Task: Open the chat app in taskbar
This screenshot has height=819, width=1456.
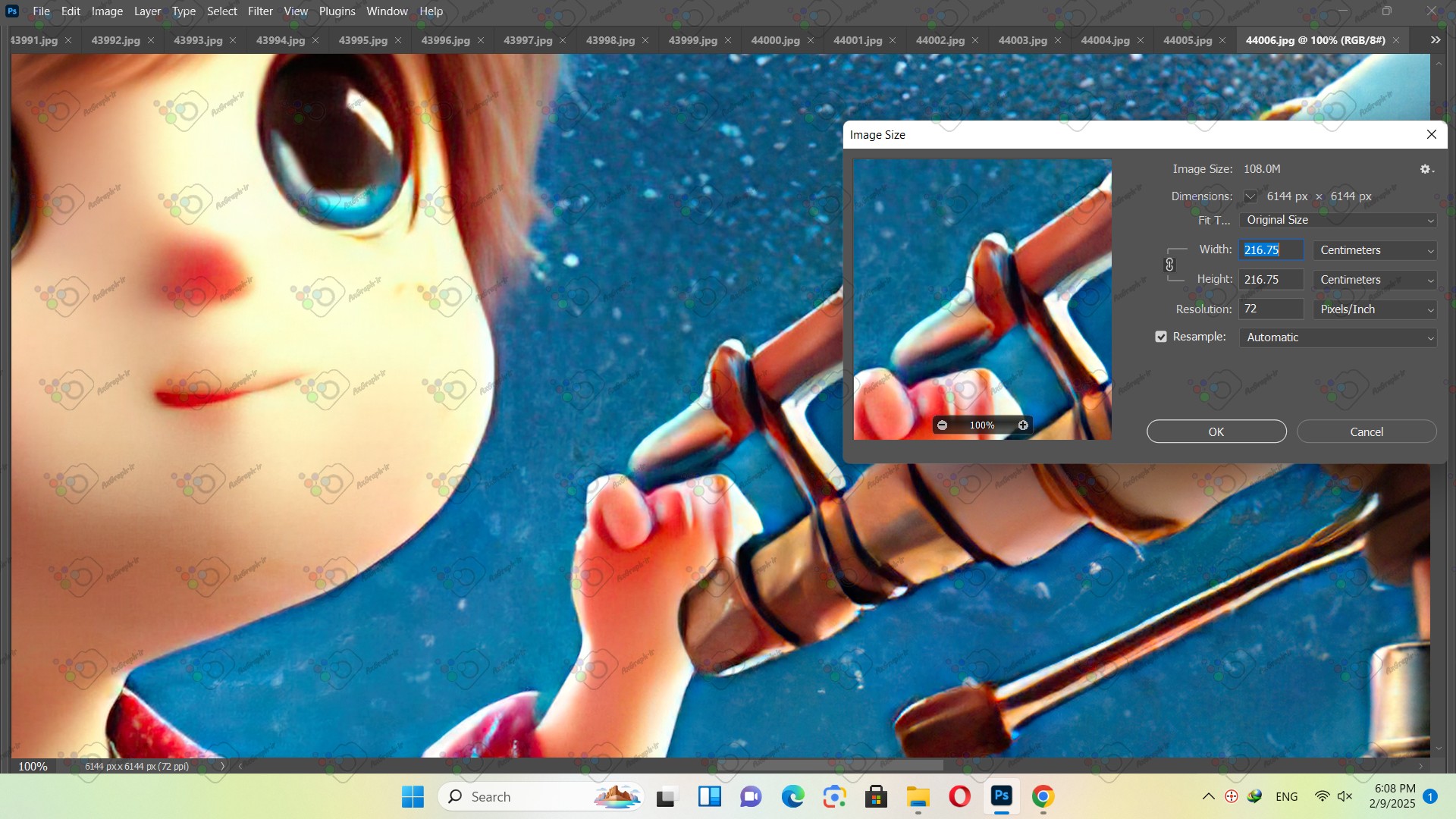Action: coord(751,797)
